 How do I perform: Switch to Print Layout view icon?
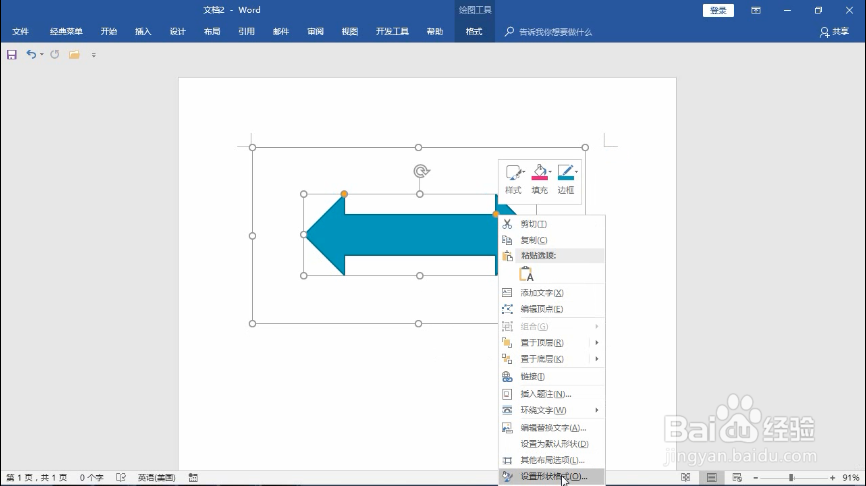(711, 477)
